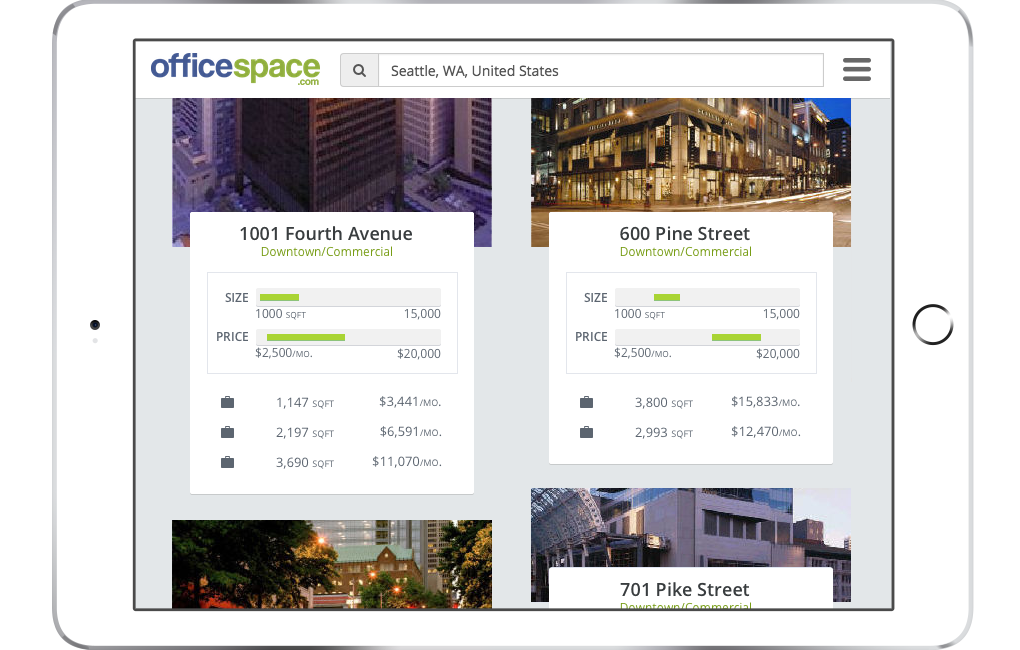Click the price range bar for 1001 Fourth Avenue

[348, 337]
